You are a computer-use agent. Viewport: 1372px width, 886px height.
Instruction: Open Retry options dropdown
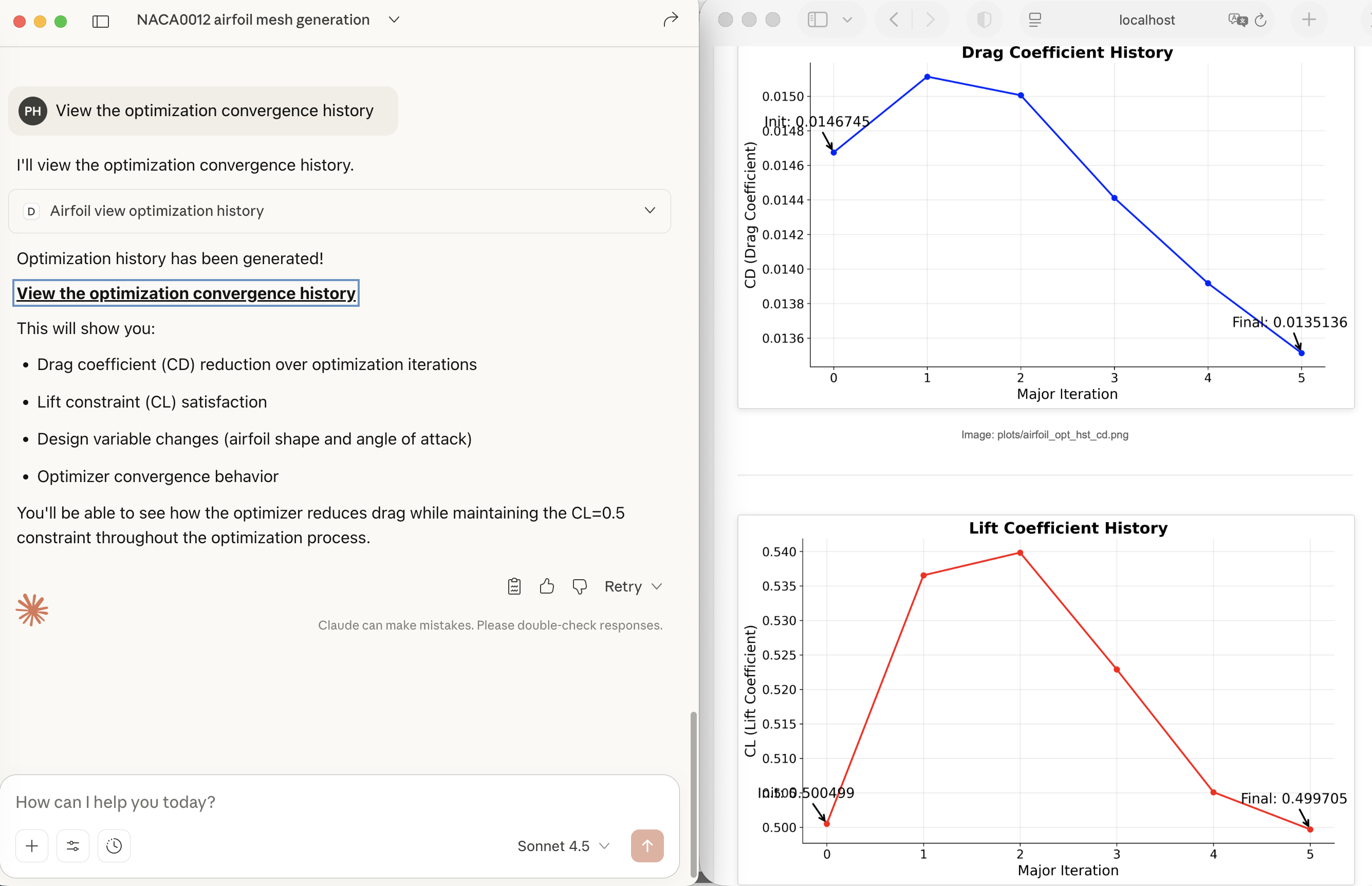(x=657, y=586)
